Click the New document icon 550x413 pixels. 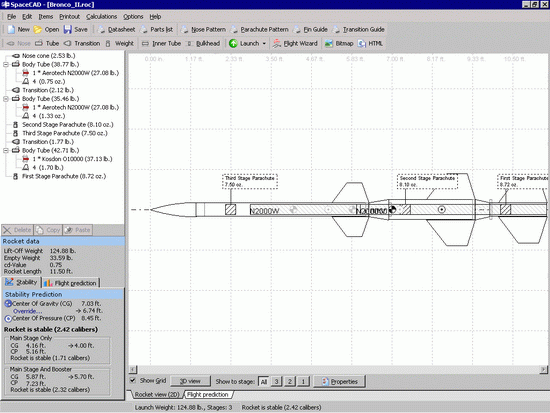tap(11, 29)
